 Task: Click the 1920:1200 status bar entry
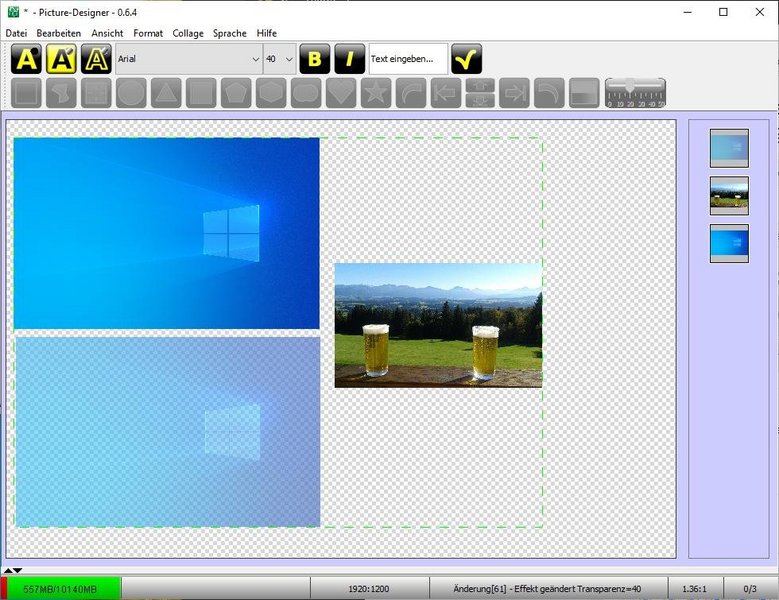click(x=369, y=589)
